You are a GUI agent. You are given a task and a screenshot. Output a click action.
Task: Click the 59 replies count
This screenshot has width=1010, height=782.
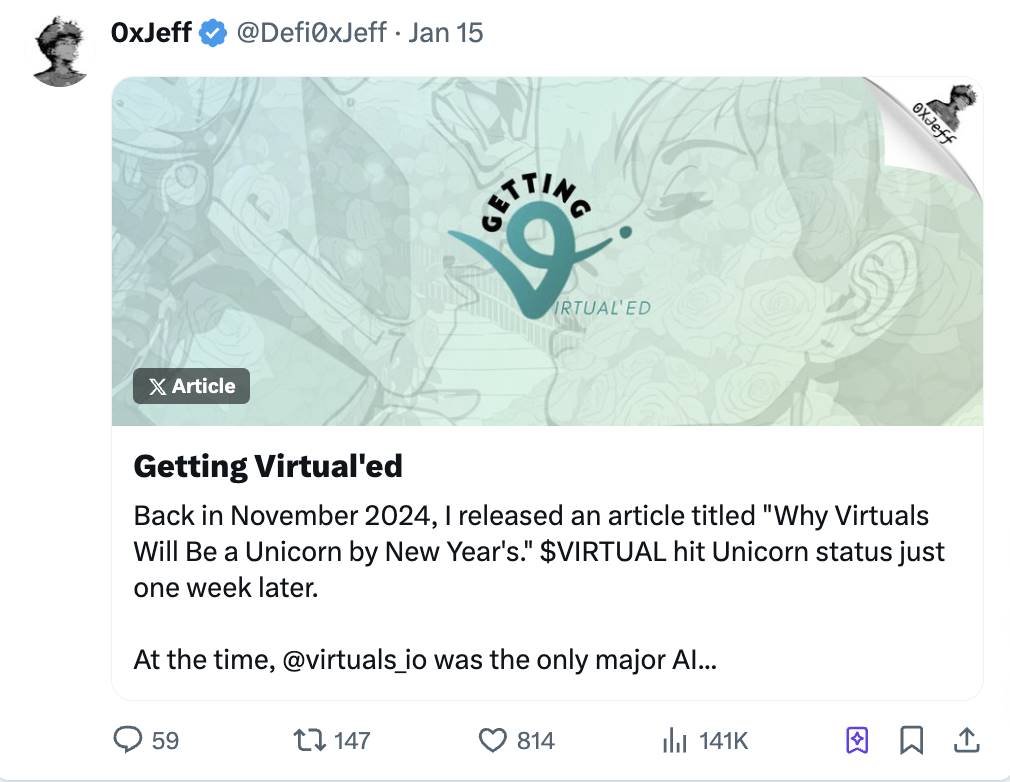pyautogui.click(x=166, y=740)
